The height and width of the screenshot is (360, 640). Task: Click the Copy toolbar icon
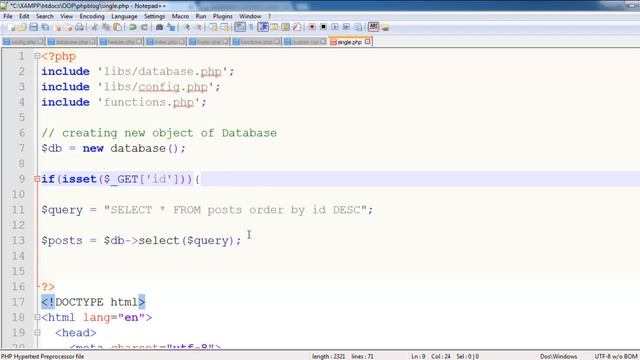coord(106,27)
